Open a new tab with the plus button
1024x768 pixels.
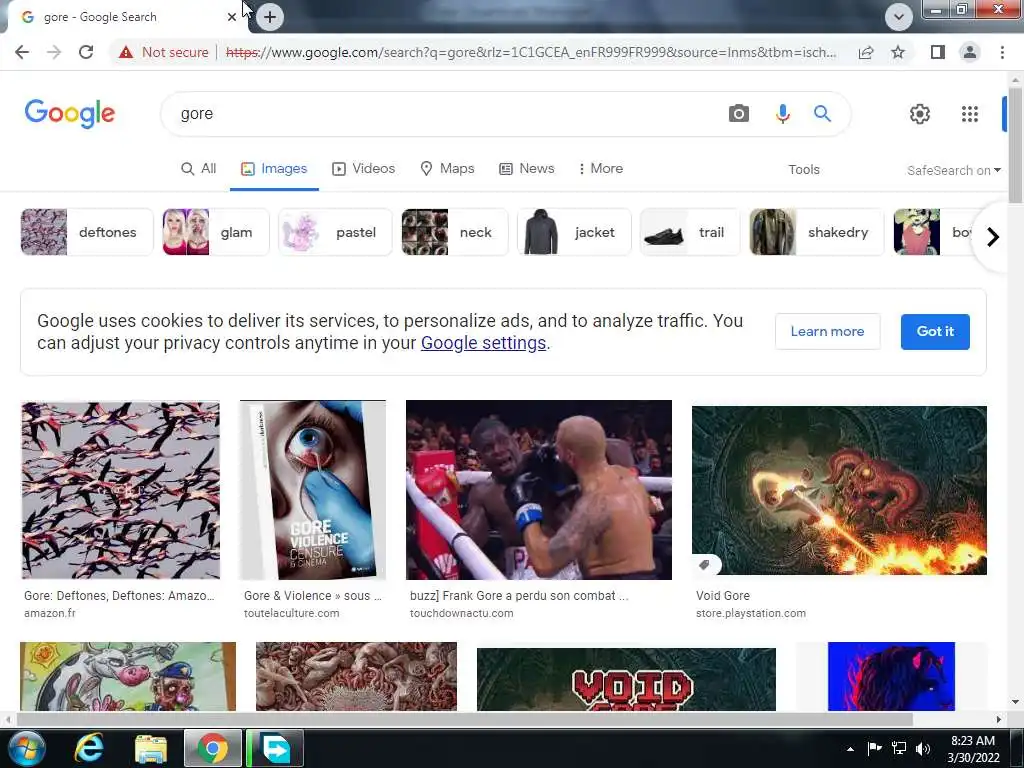point(270,17)
